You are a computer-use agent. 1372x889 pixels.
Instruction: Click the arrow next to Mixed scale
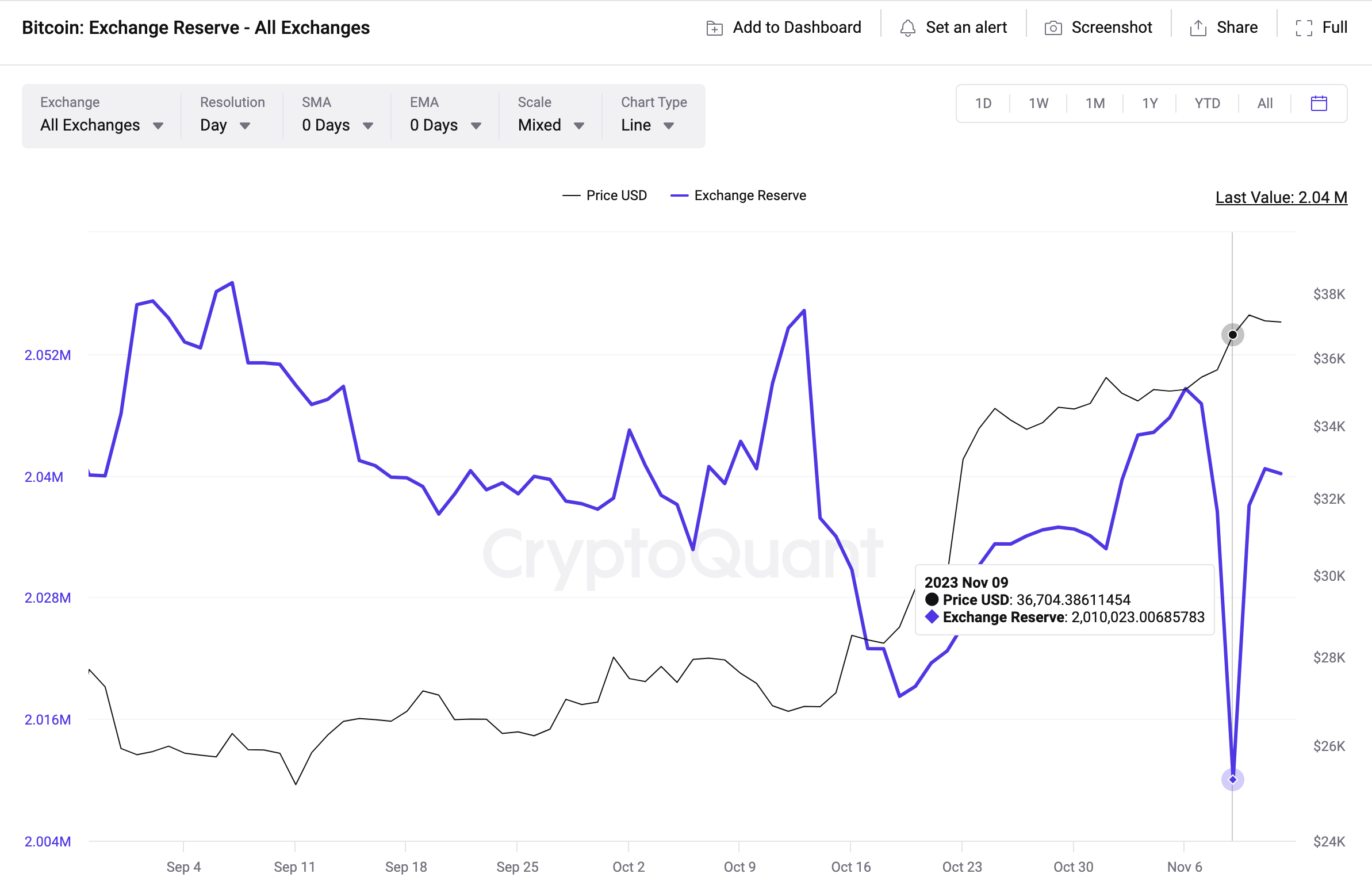click(x=580, y=126)
